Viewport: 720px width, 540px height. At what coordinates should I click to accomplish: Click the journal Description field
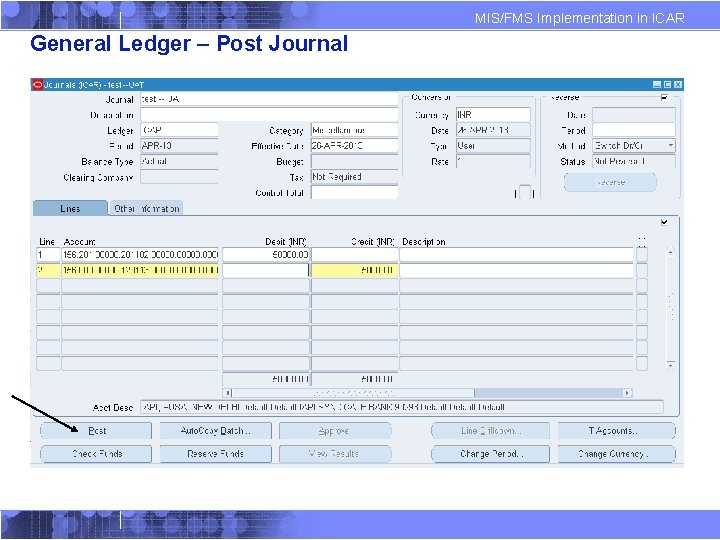click(x=269, y=114)
